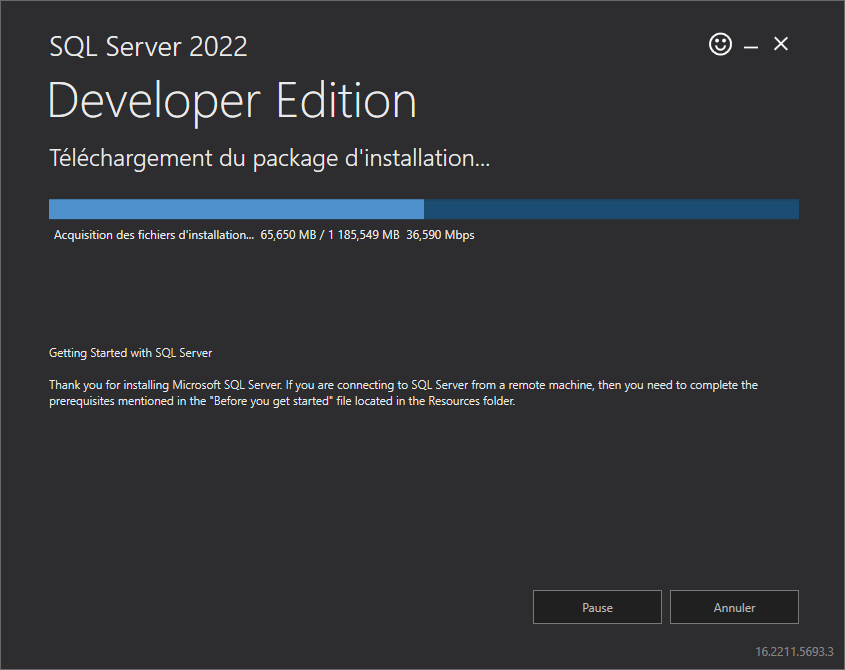Select the 'Developer Edition' heading

coord(232,101)
